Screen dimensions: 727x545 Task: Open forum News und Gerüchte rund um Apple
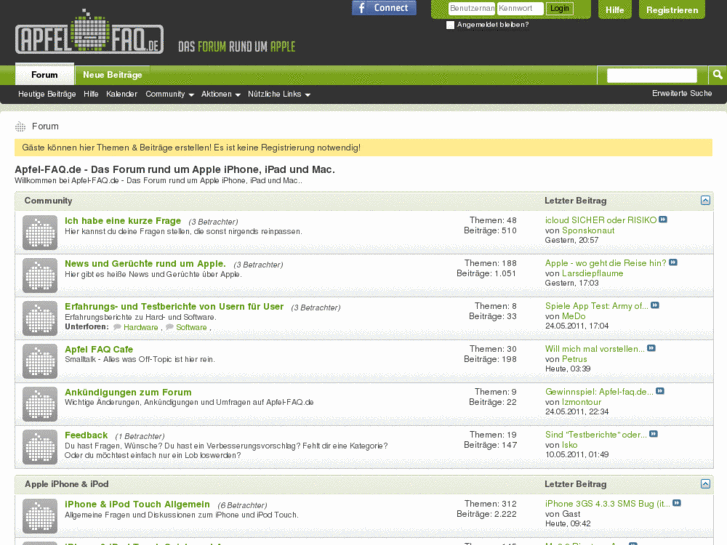tap(145, 263)
